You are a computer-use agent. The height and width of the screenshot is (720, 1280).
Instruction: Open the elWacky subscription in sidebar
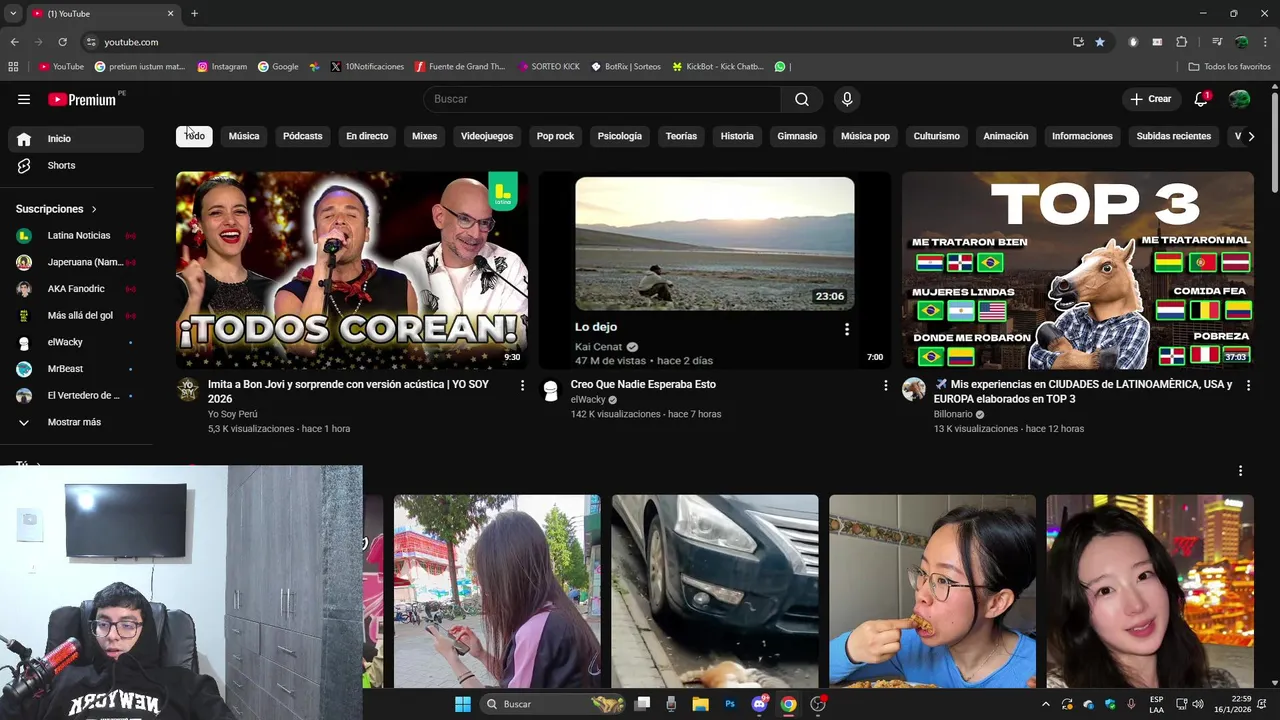[76, 342]
